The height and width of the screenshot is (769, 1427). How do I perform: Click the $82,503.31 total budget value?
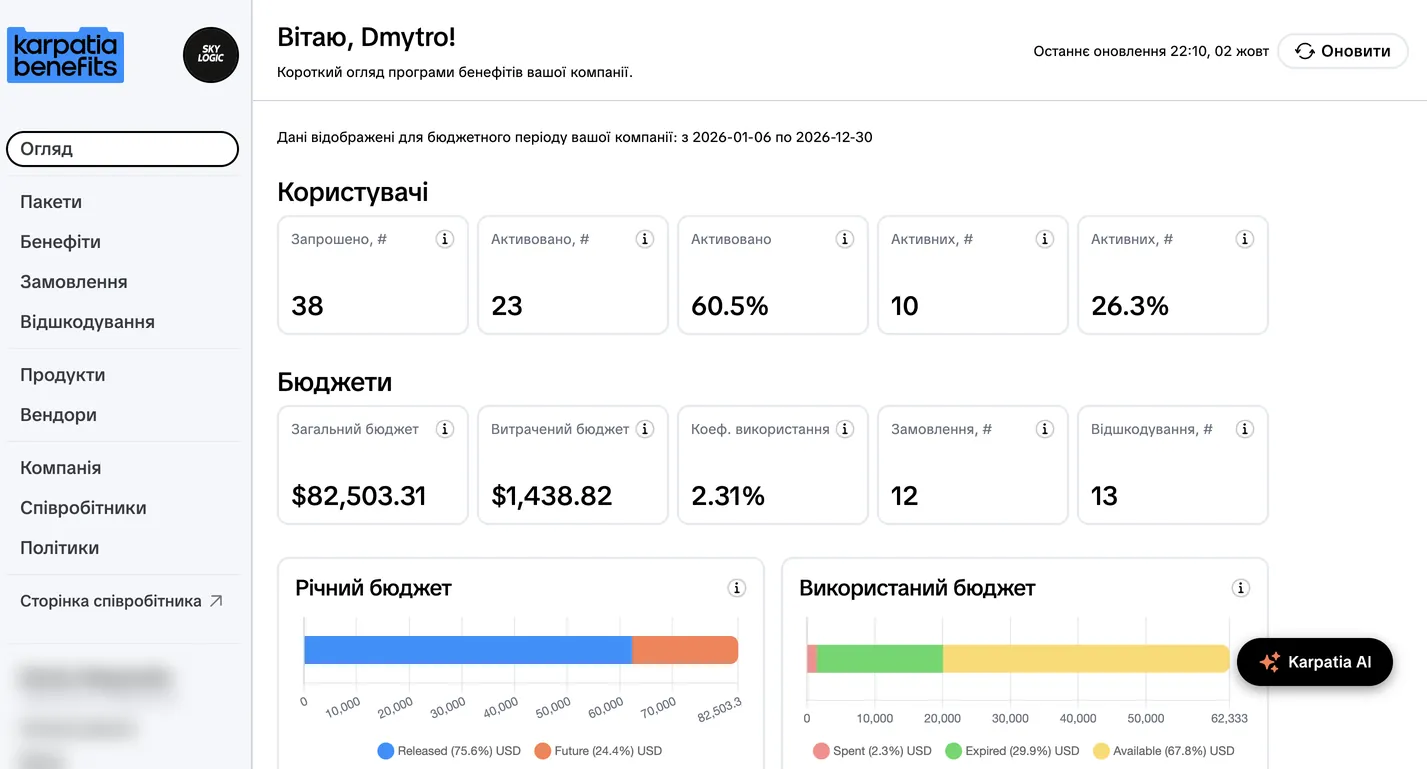click(x=359, y=496)
